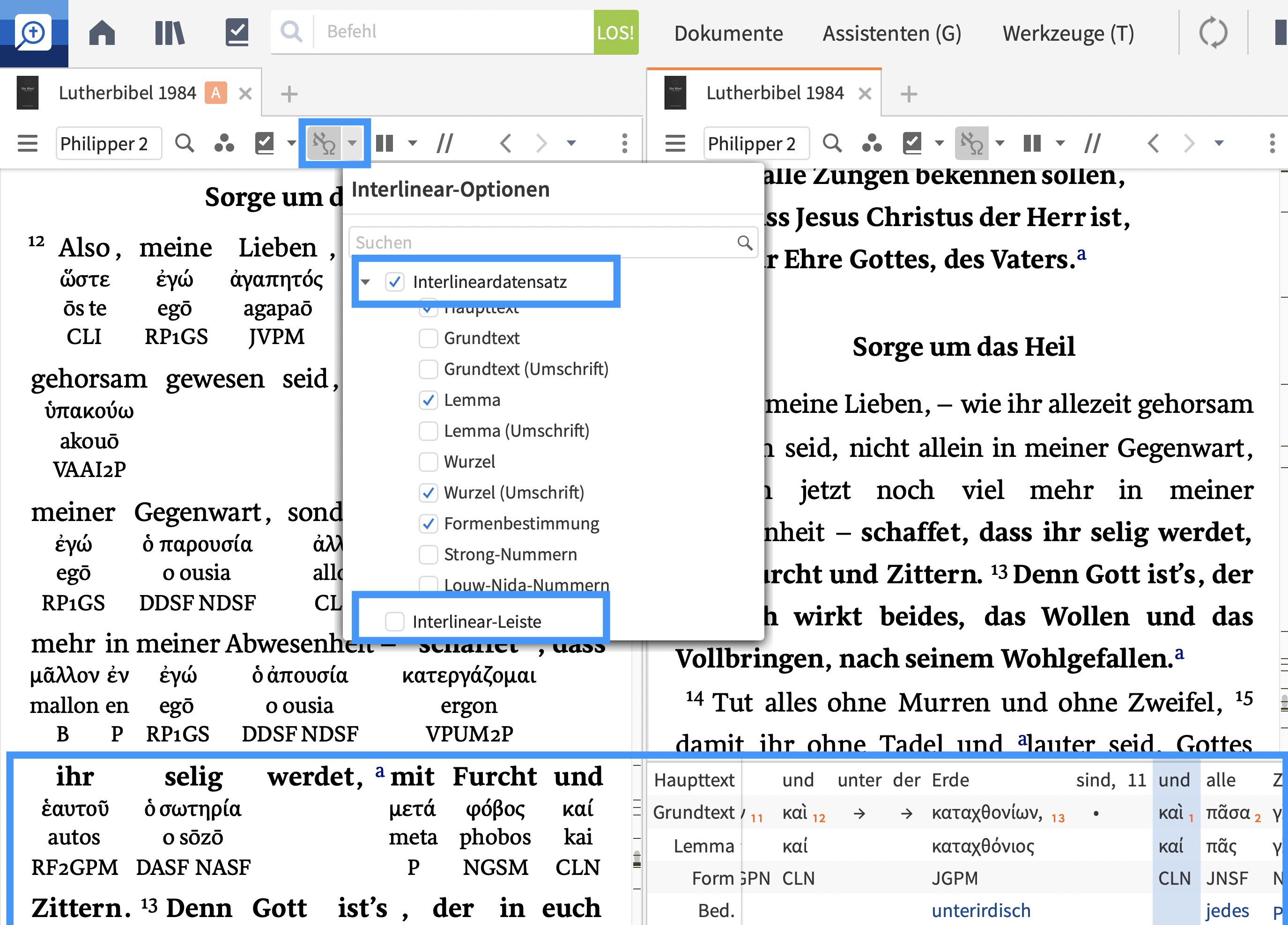Collapse the Interlineardatensatz tree arrow
Viewport: 1288px width, 925px height.
point(366,281)
